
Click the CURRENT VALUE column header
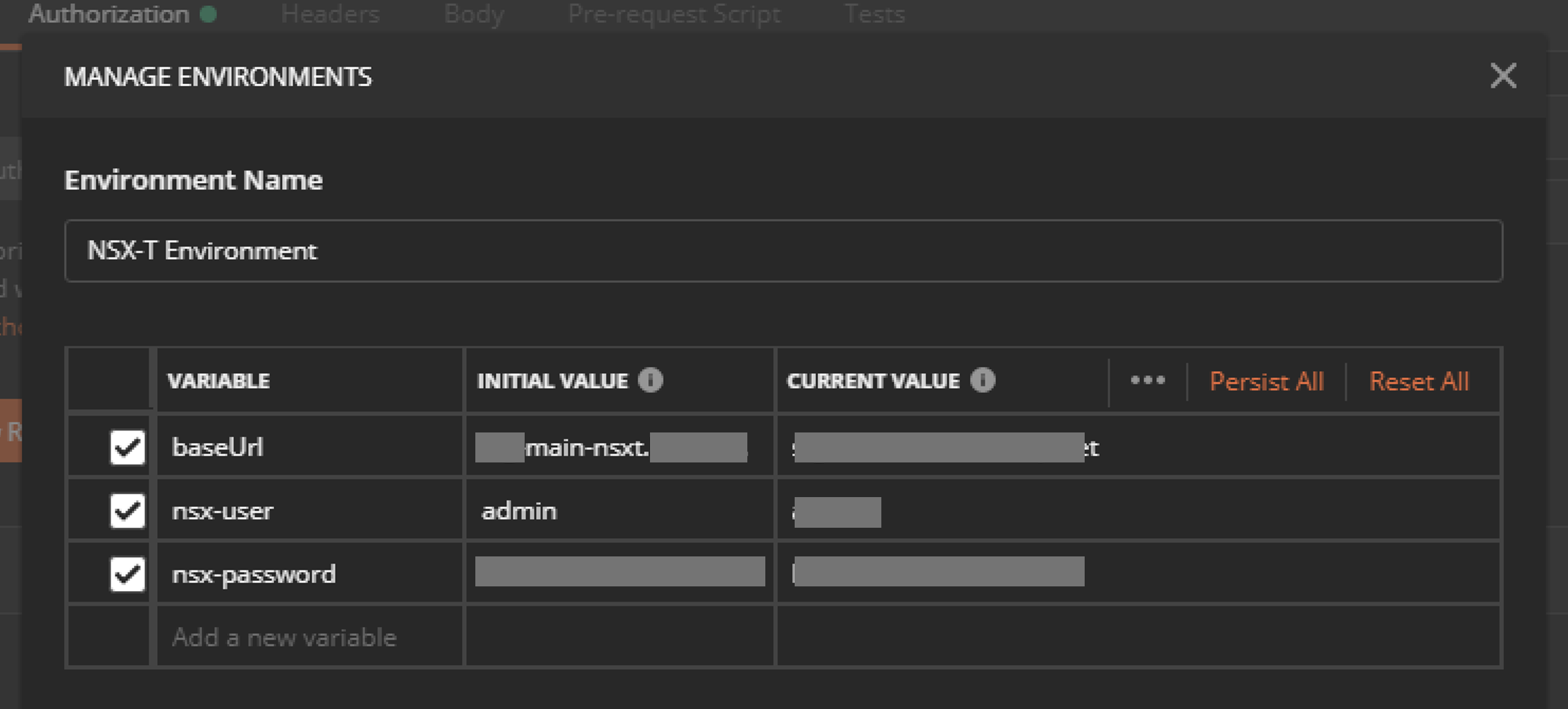pos(873,381)
